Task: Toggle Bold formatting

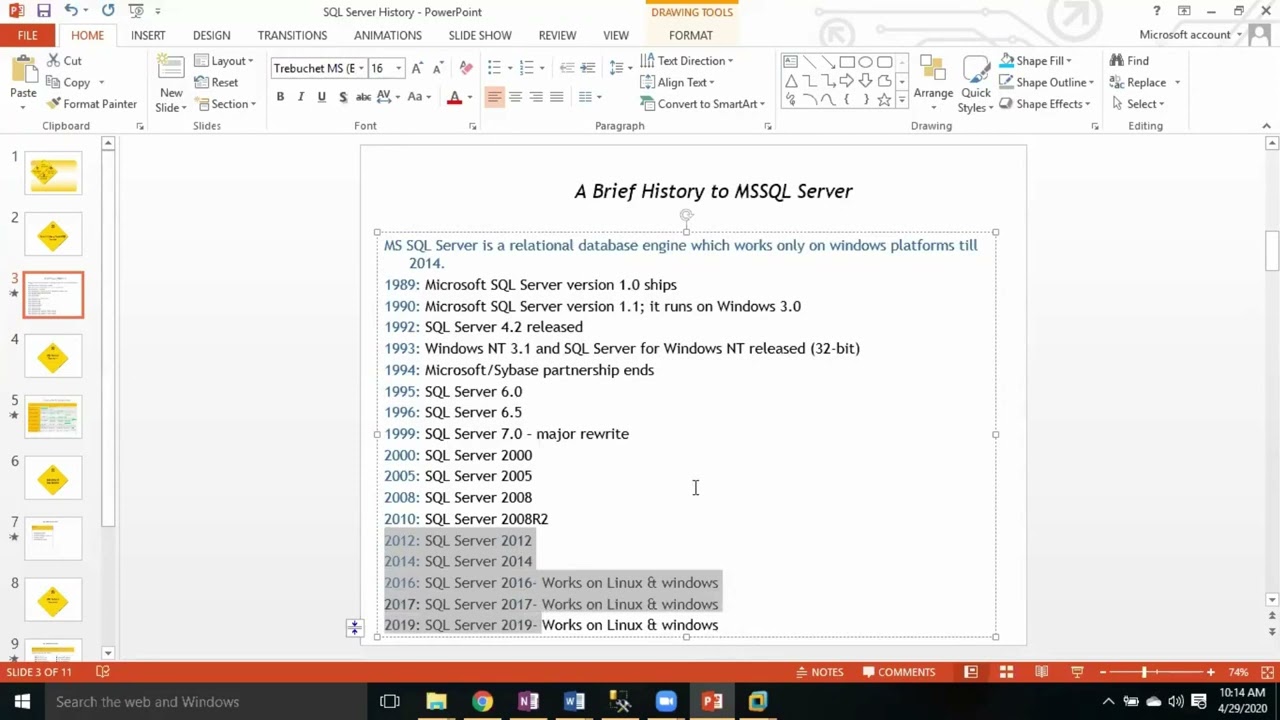Action: point(280,97)
